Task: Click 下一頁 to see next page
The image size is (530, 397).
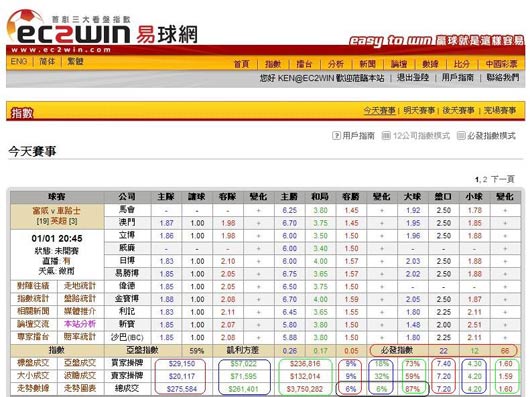Action: (x=503, y=179)
